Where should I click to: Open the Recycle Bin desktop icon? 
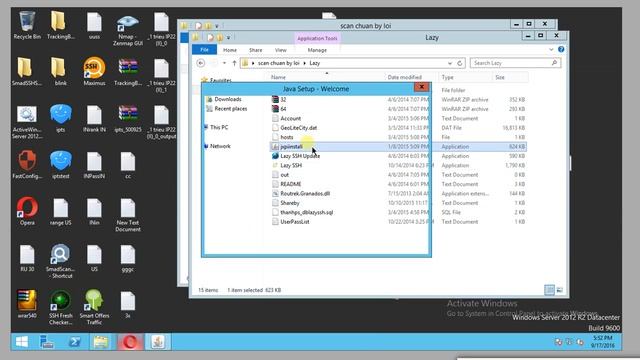(x=27, y=25)
